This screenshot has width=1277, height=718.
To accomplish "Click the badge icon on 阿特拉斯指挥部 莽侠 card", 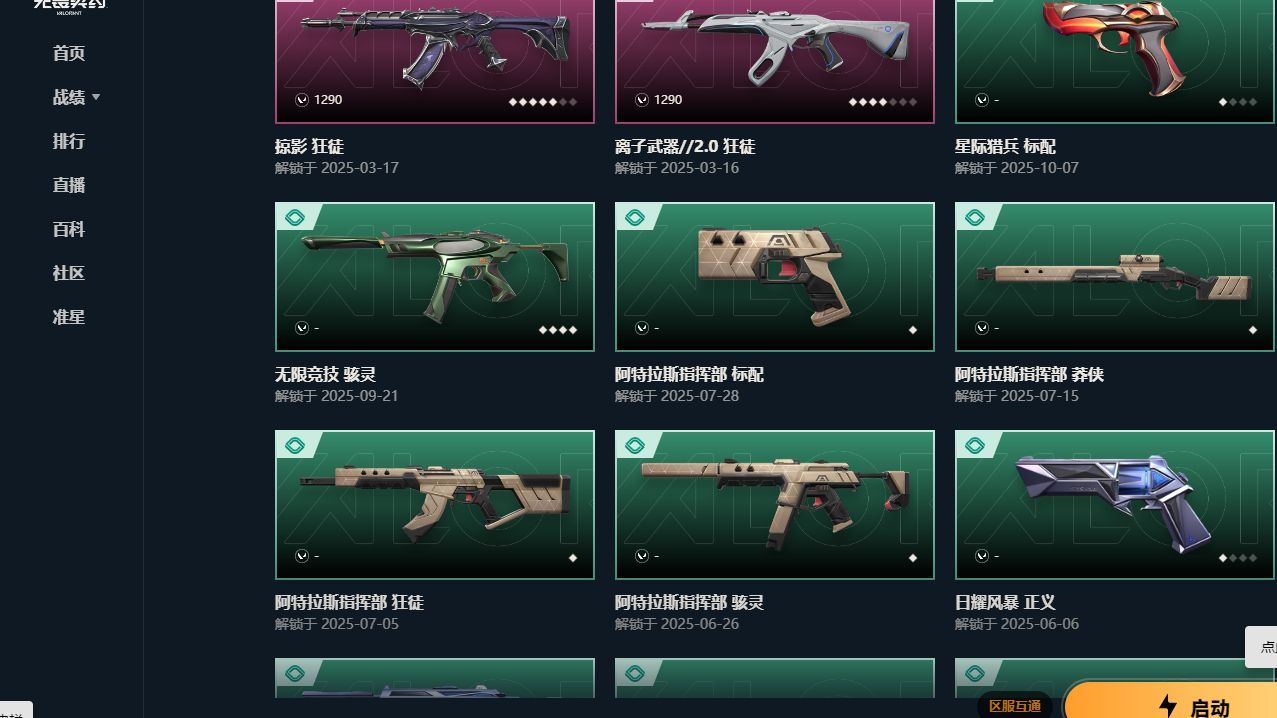I will click(975, 218).
